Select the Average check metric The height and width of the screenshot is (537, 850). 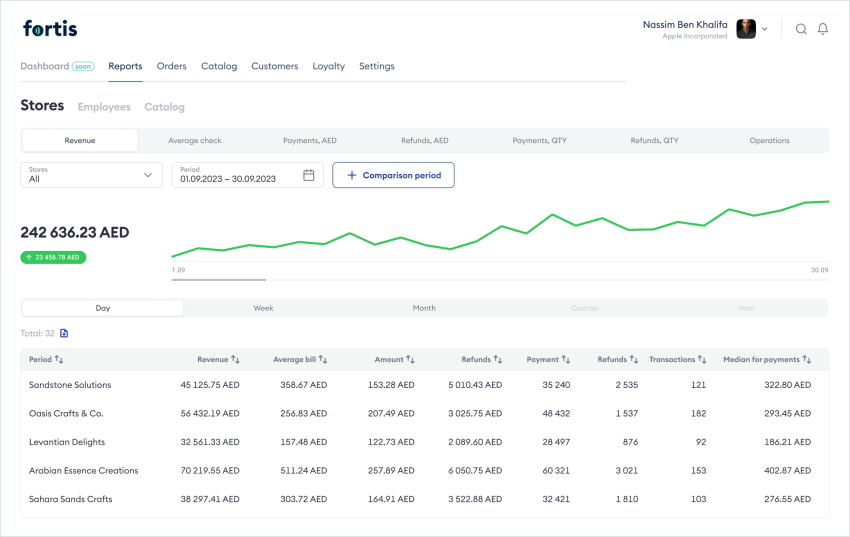click(x=195, y=141)
